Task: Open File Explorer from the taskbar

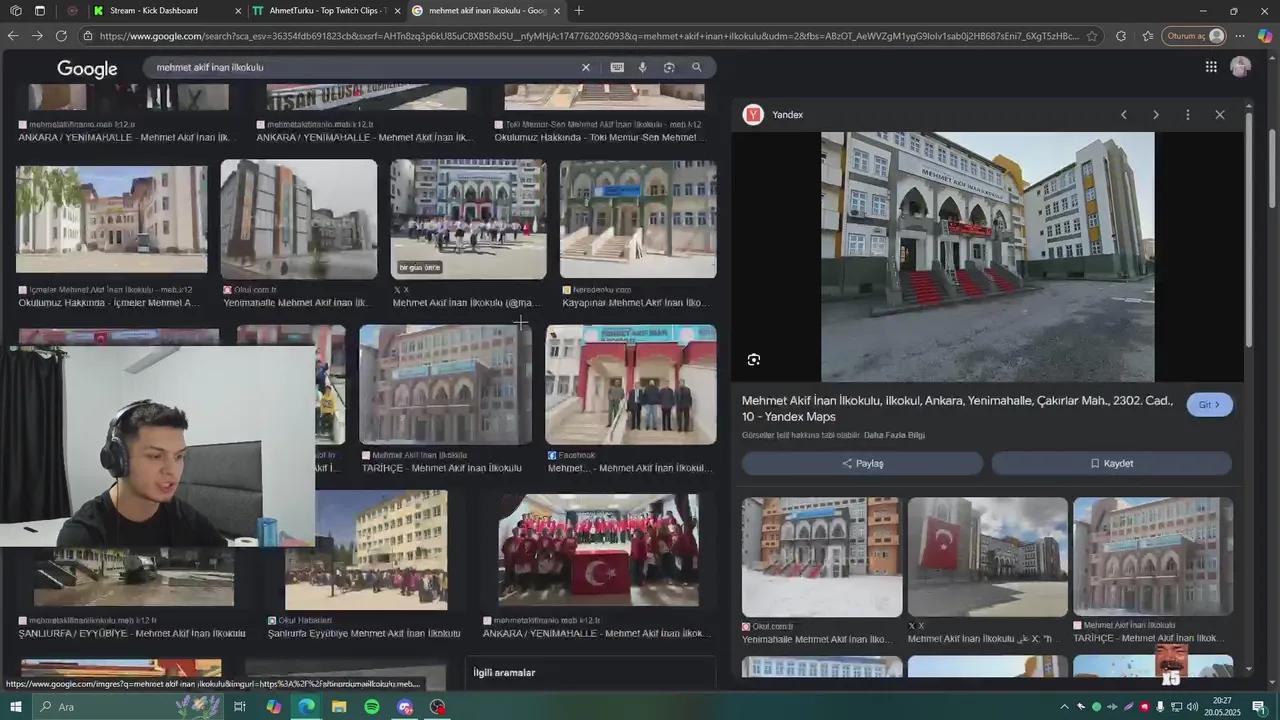Action: point(339,707)
